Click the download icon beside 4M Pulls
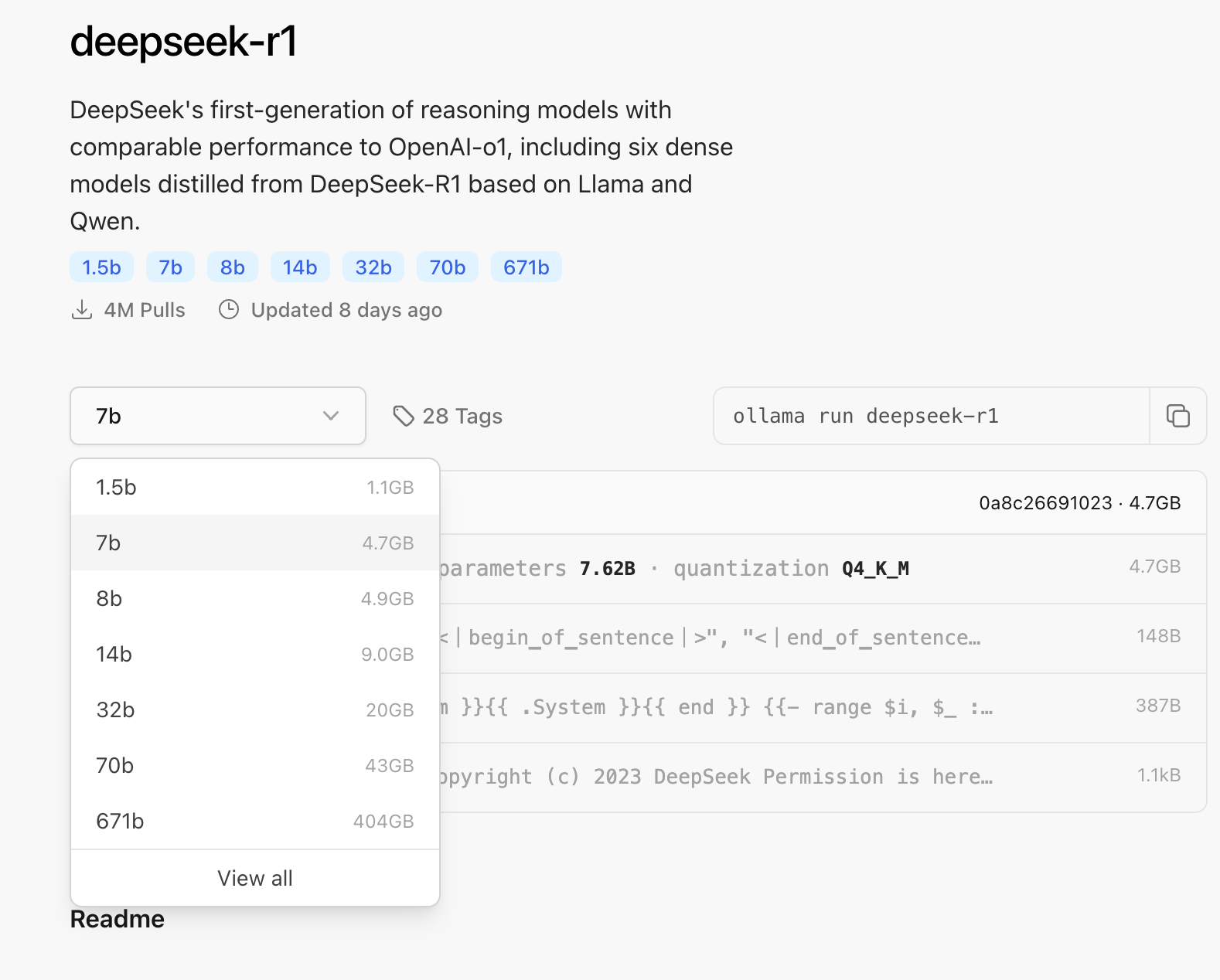 [81, 310]
